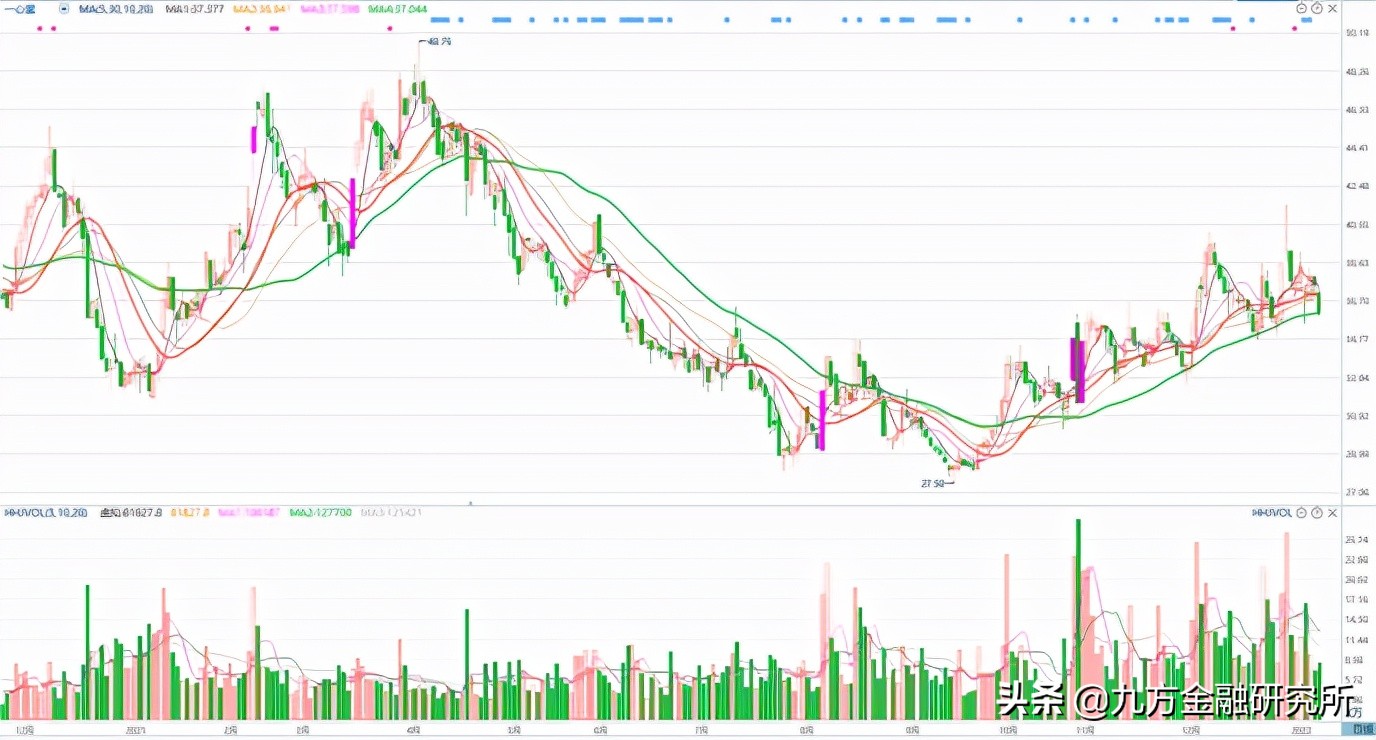
Task: Click the green MA3:127700 volume label
Action: (319, 513)
